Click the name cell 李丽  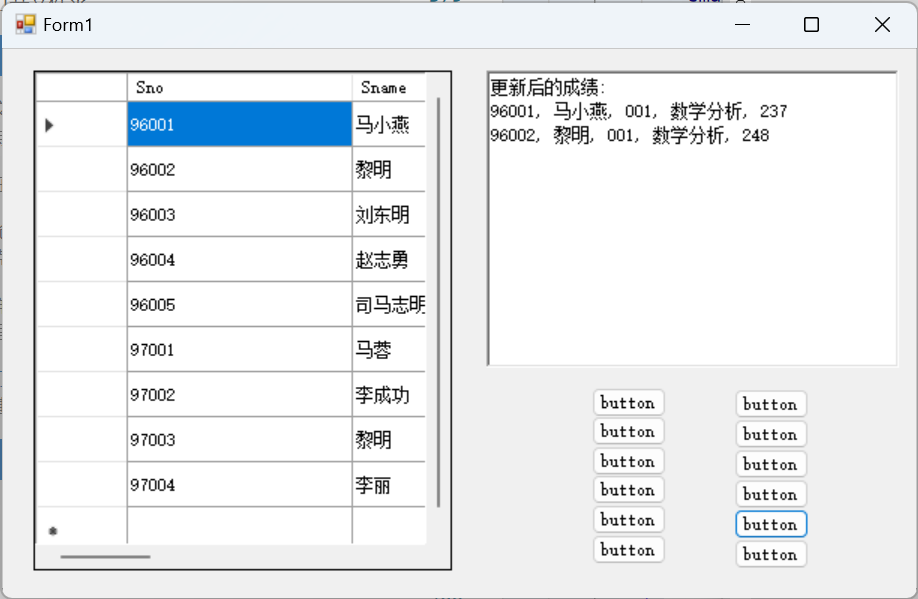[x=389, y=485]
